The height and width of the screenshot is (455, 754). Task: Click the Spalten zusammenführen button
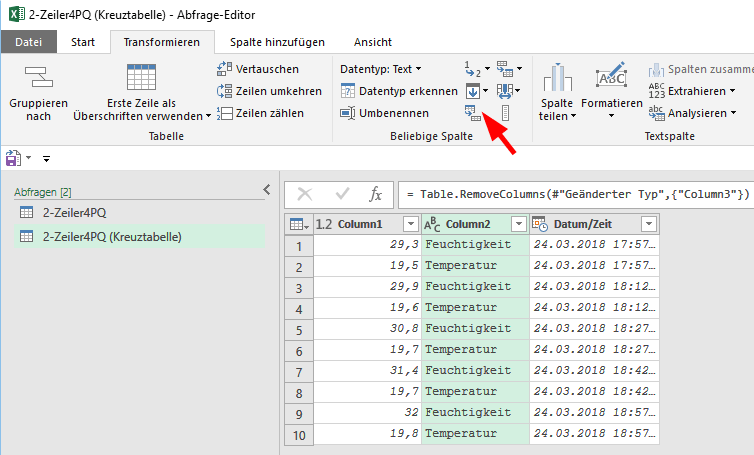pos(701,69)
